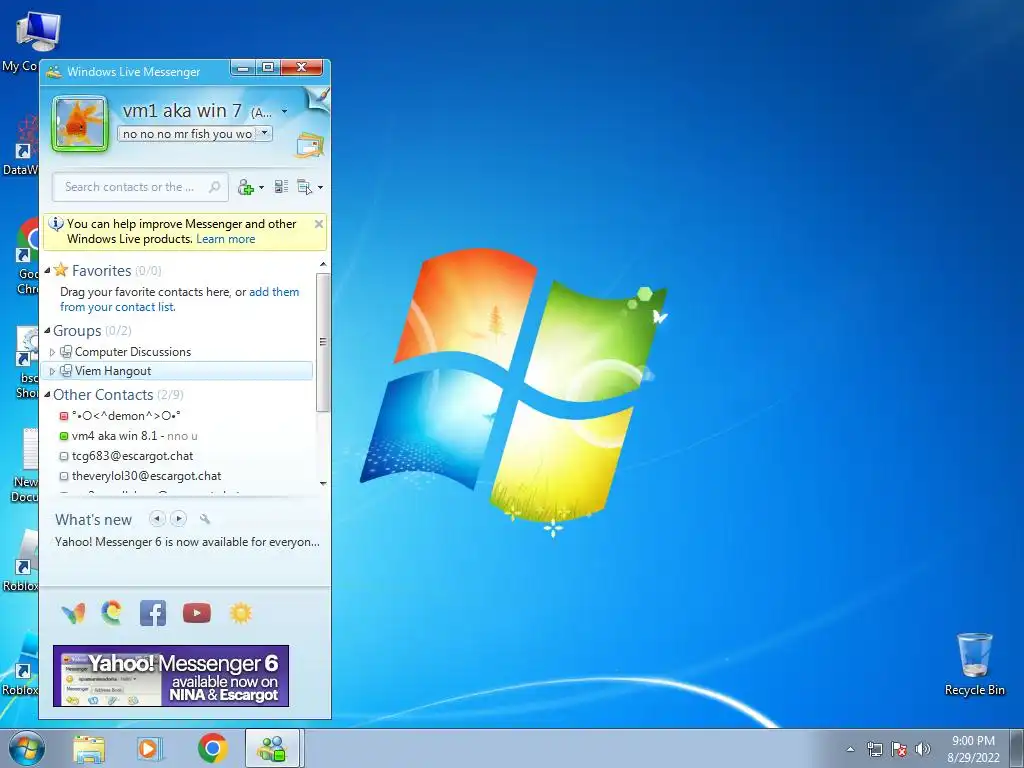Expand the show menu dropdown arrow
The image size is (1024, 768).
[320, 188]
